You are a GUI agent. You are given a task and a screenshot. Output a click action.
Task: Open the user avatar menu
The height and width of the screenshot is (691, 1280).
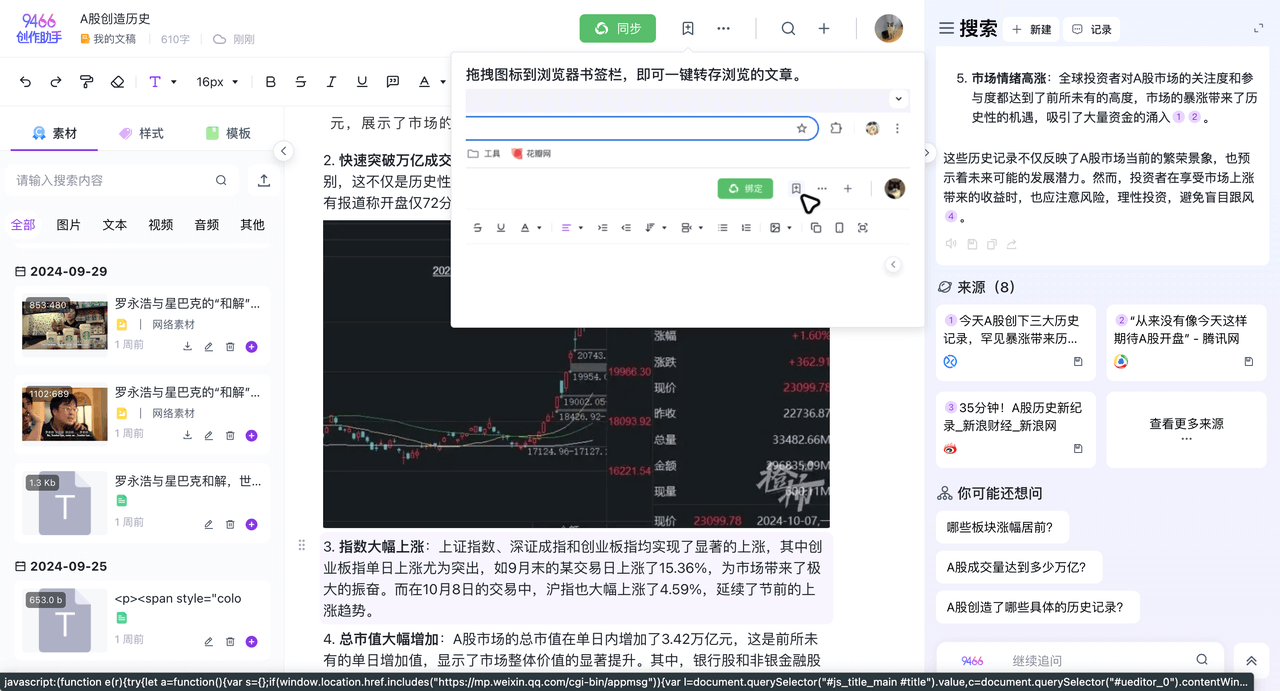click(889, 29)
